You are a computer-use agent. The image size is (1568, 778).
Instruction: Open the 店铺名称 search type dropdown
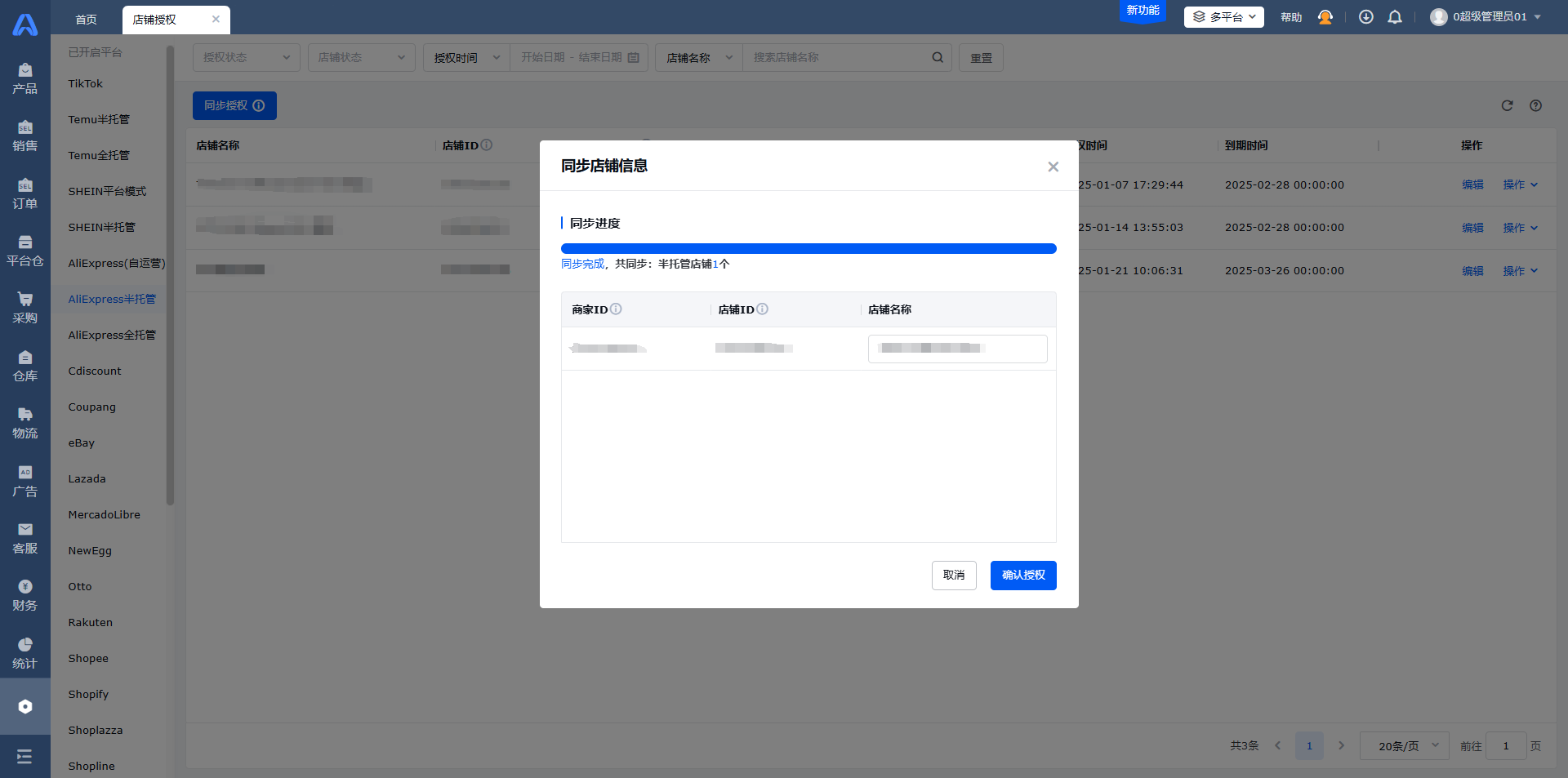pos(699,57)
